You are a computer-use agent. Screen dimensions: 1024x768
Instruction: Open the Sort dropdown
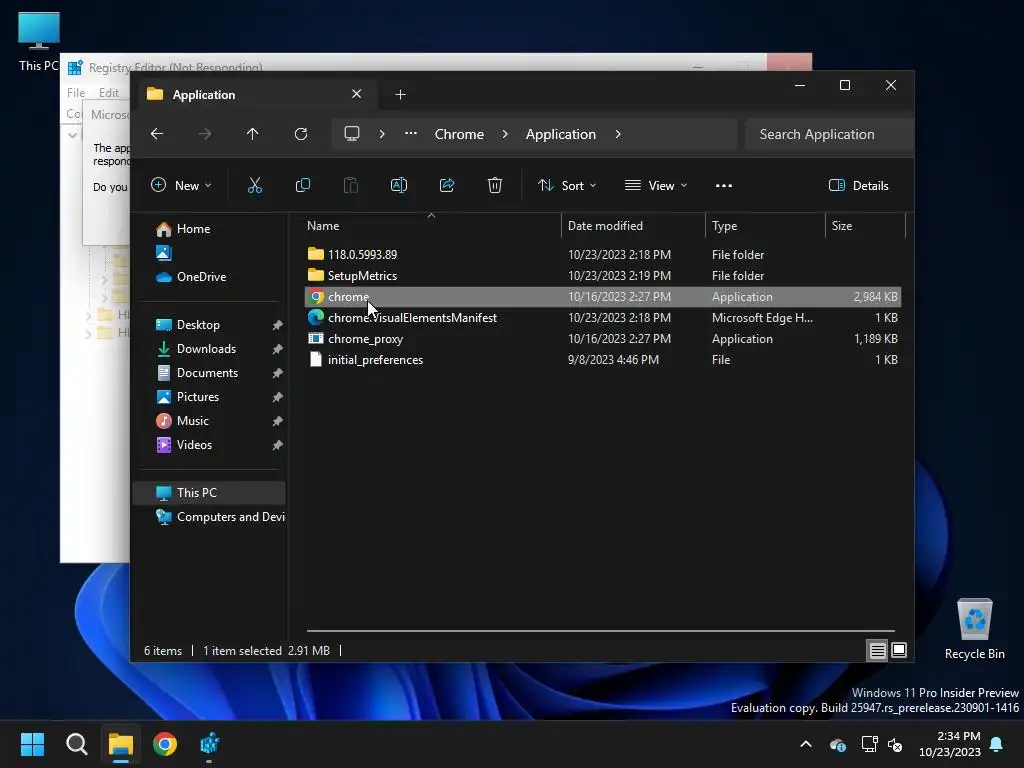coord(567,185)
